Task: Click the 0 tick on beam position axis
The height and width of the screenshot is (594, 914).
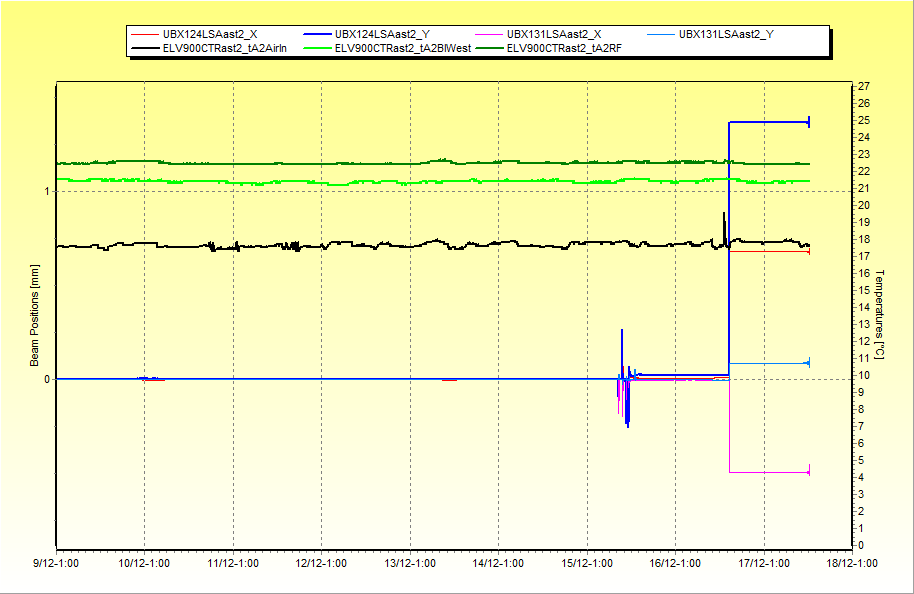Action: (x=46, y=379)
